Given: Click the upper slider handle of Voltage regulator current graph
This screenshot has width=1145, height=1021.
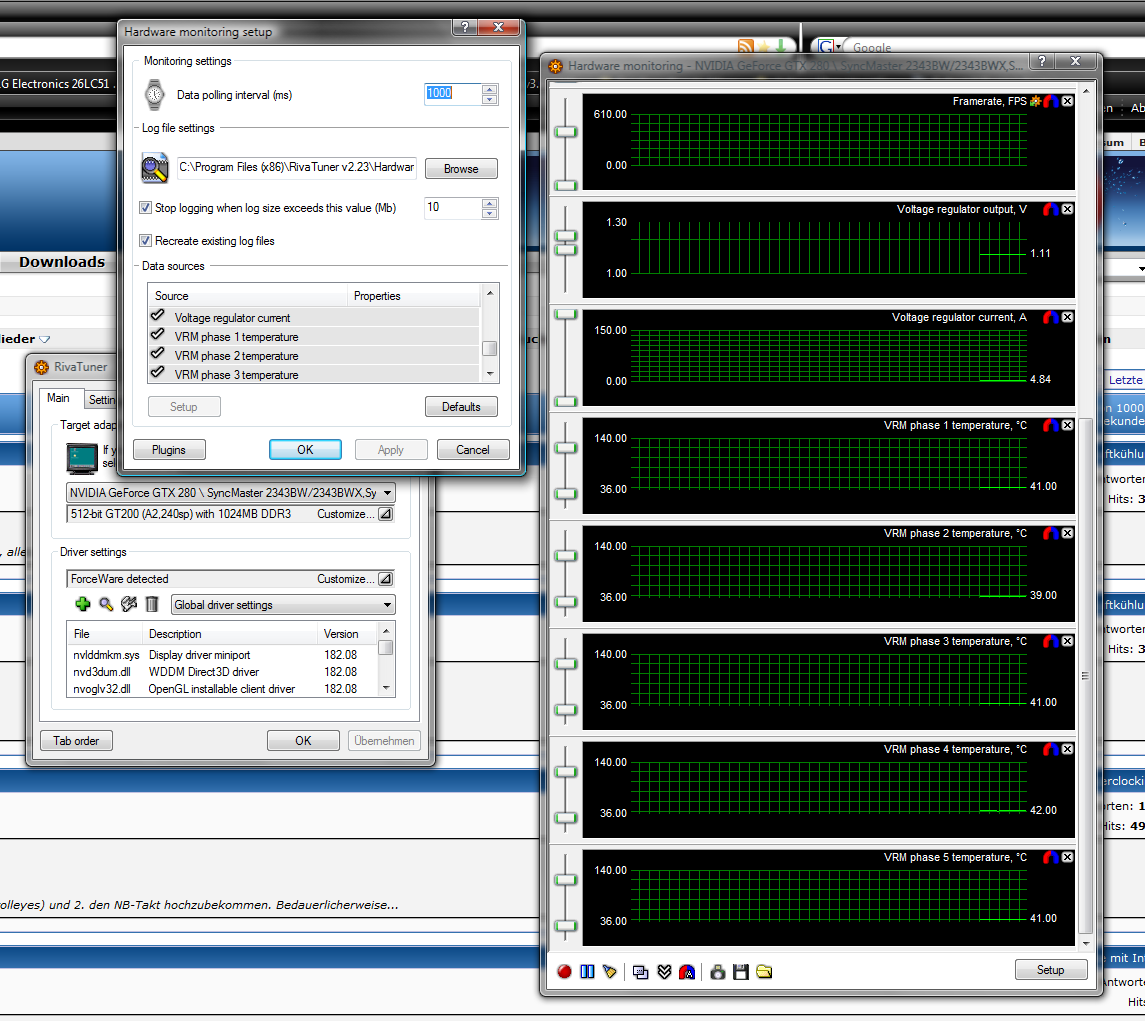Looking at the screenshot, I should coord(566,315).
